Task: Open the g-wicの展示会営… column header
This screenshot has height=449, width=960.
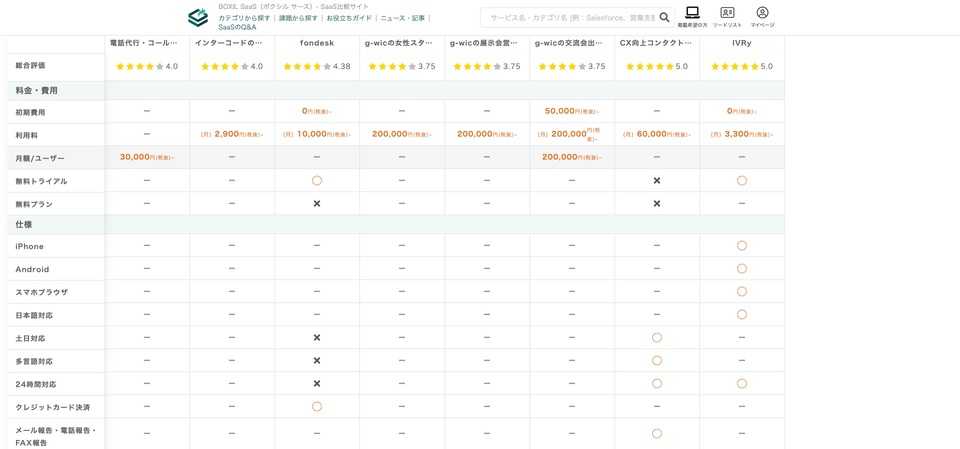Action: pos(484,43)
